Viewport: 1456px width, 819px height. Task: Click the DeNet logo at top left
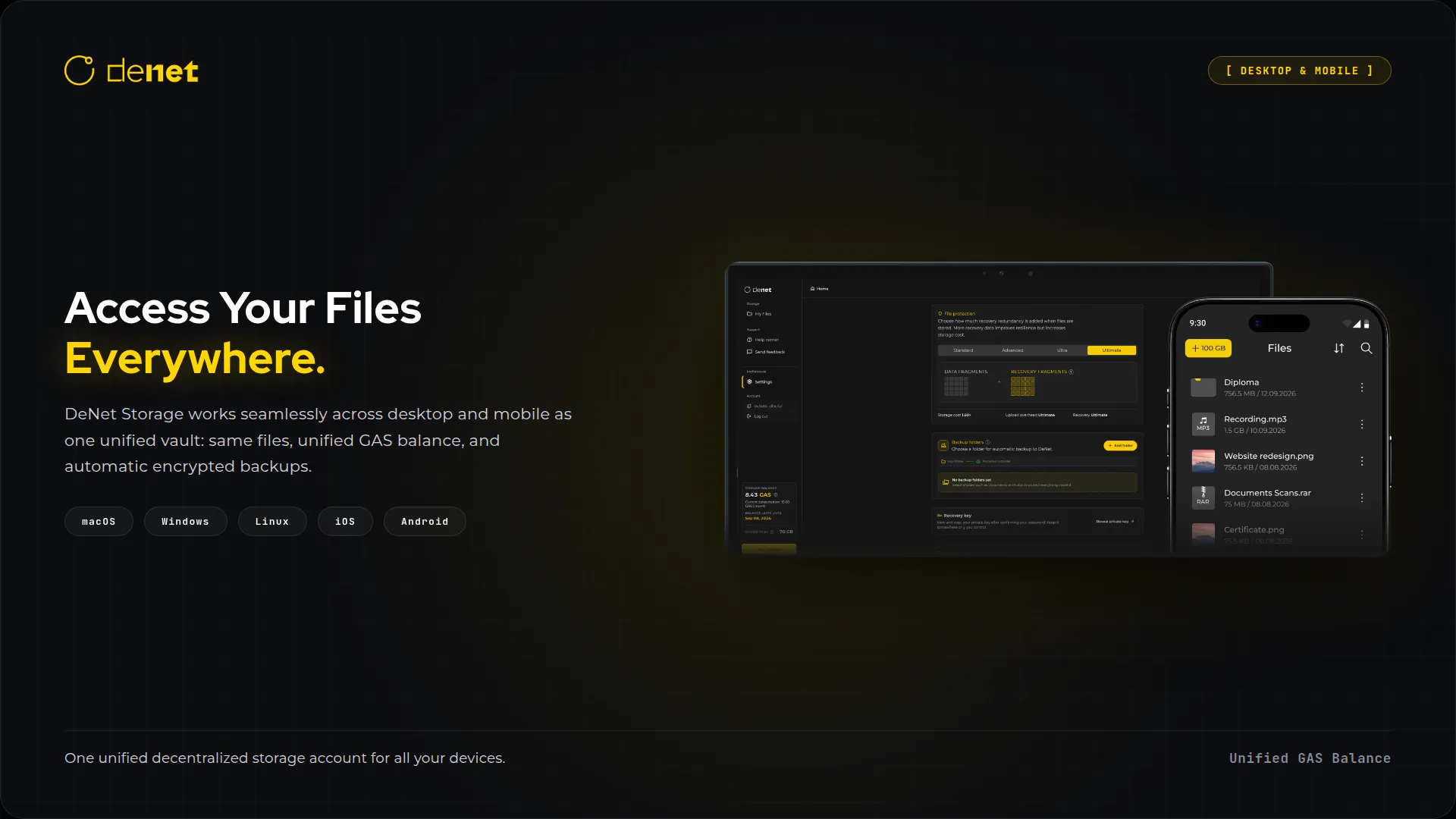pyautogui.click(x=131, y=71)
